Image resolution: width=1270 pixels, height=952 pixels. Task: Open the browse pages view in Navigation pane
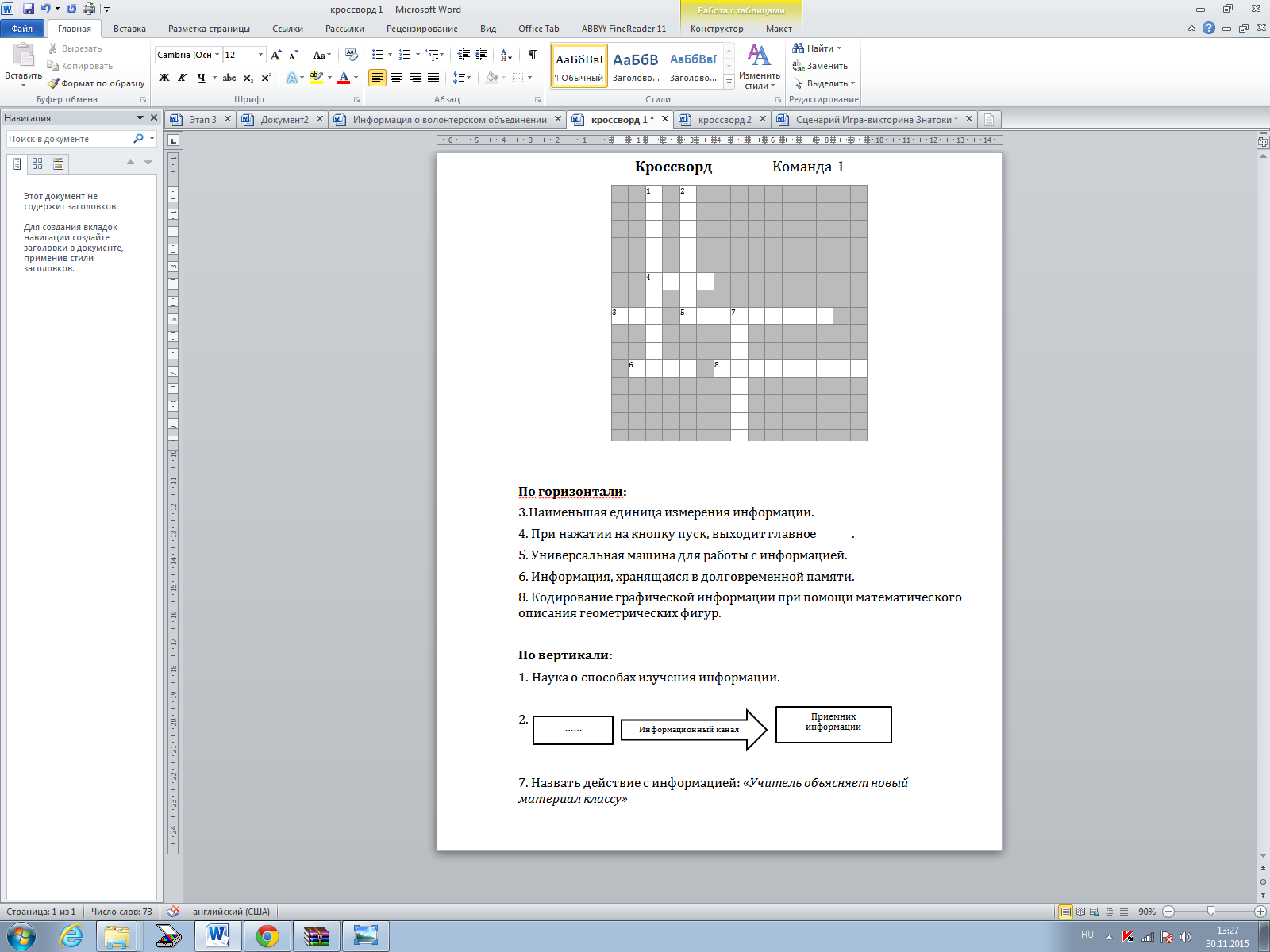(x=37, y=163)
